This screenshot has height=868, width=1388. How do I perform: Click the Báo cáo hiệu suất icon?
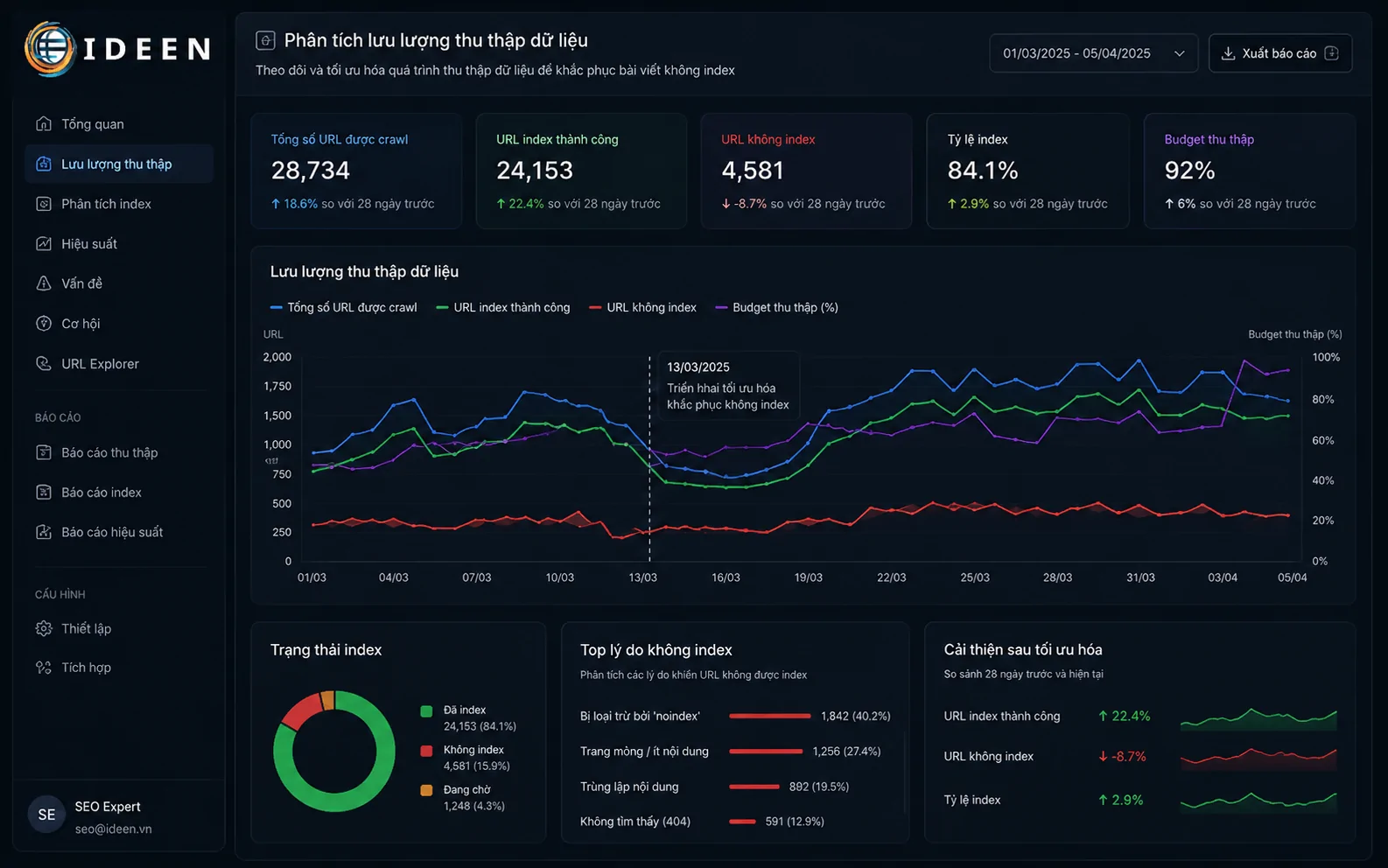[44, 532]
